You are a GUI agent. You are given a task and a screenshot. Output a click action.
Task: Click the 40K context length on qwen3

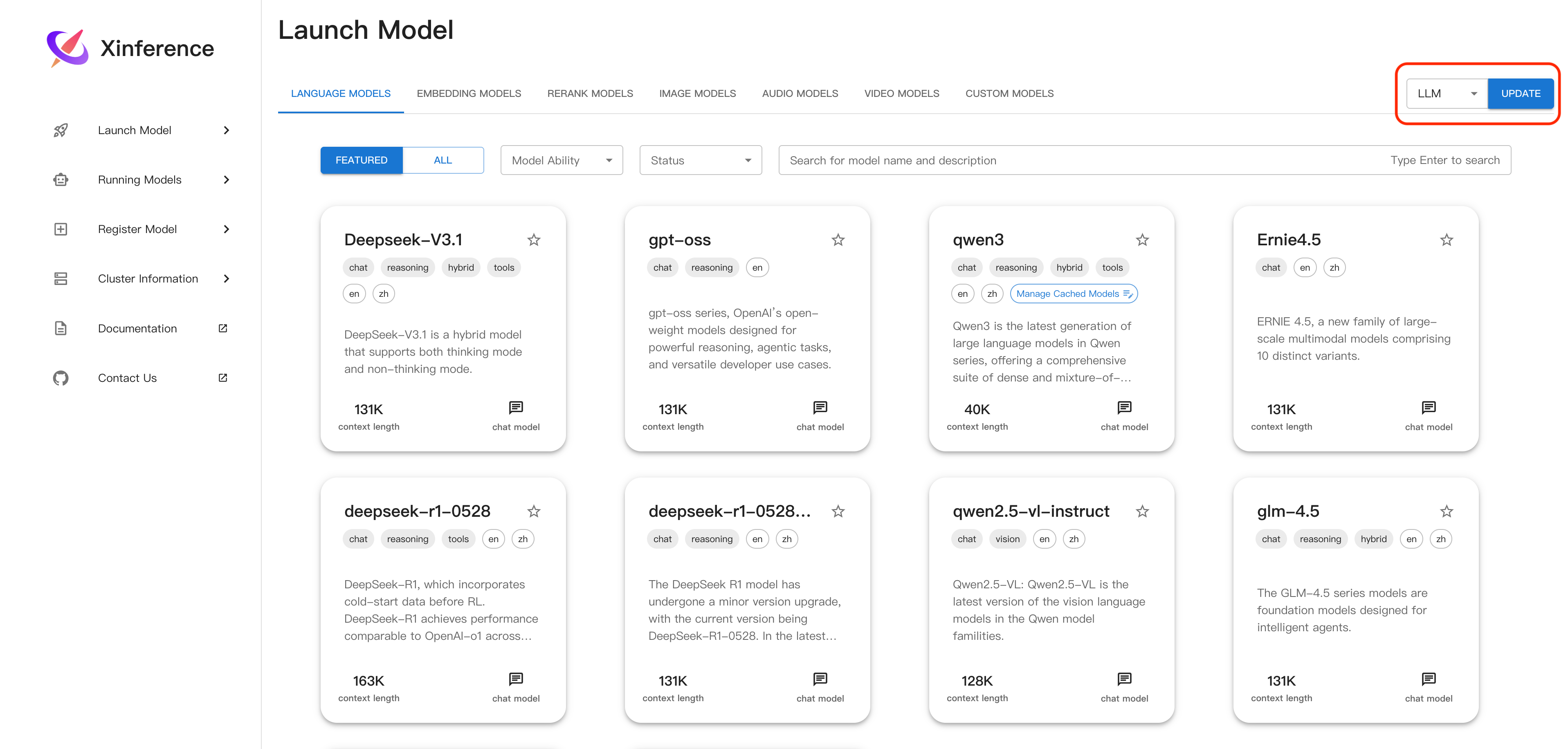coord(977,410)
